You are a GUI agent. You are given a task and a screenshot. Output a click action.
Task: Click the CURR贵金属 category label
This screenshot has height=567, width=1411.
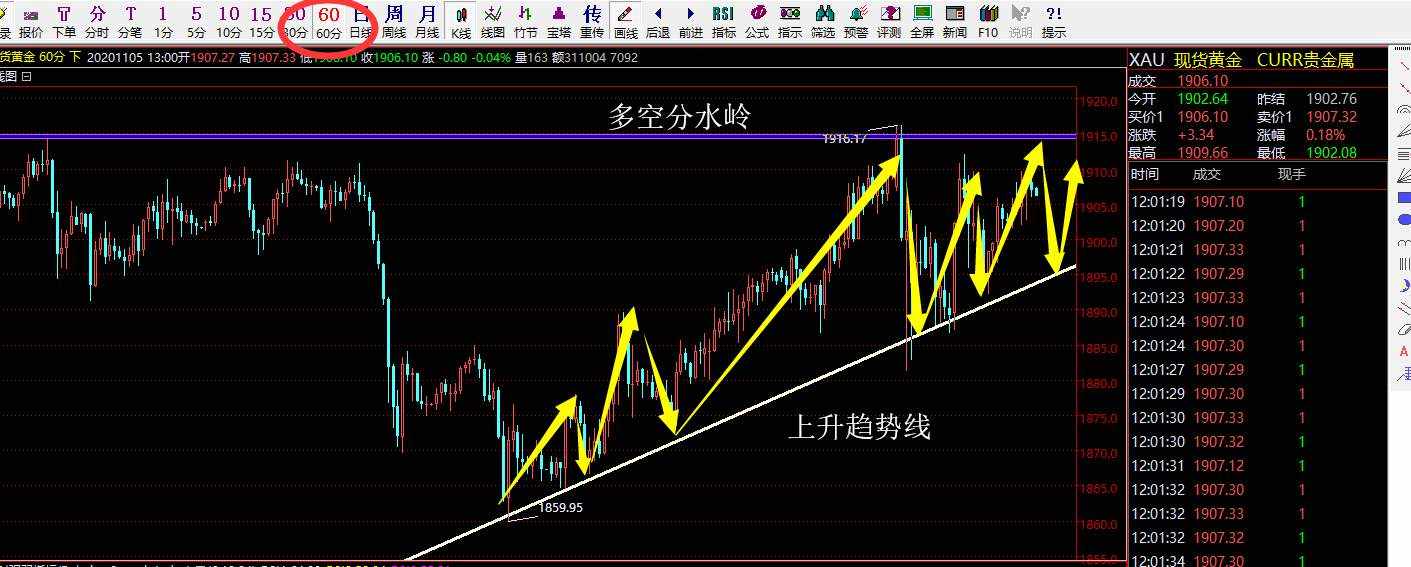point(1305,60)
